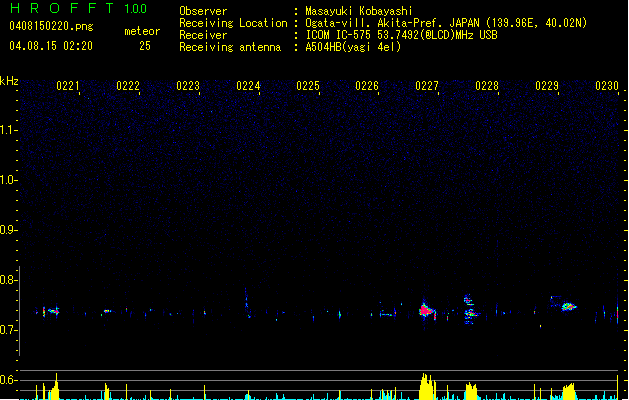Click the vertical echo streak at 0224

coord(247,303)
